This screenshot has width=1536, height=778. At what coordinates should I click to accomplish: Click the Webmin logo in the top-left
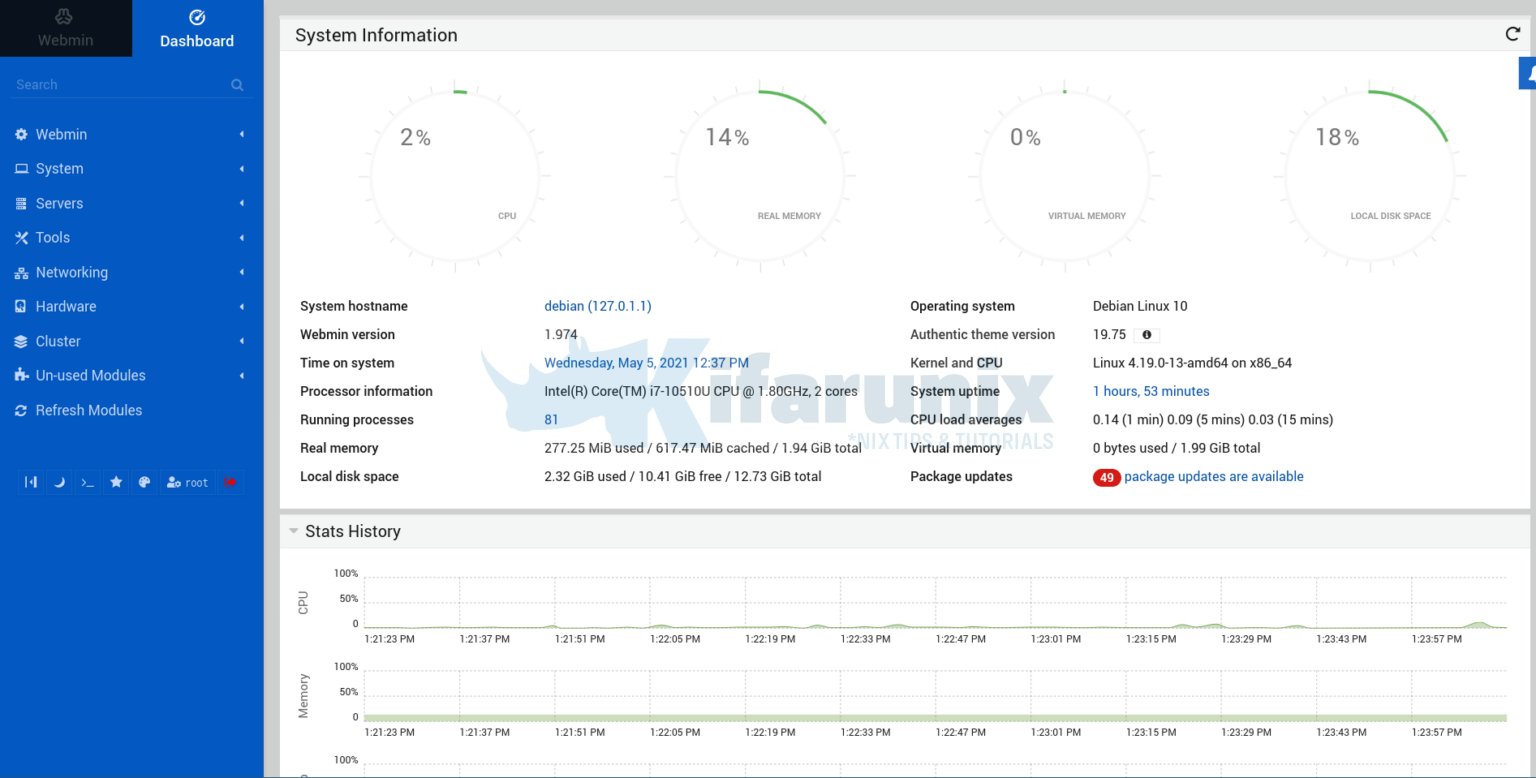tap(66, 28)
